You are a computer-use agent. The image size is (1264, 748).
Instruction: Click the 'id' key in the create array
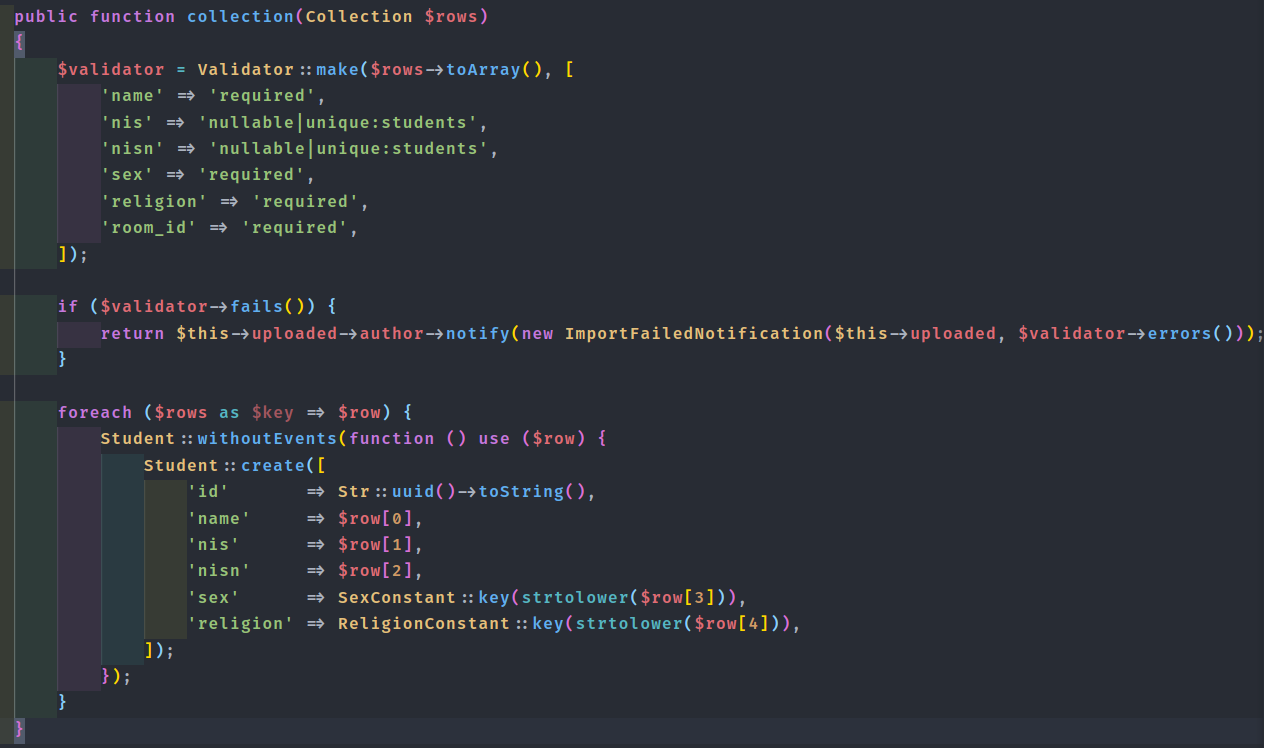pos(208,492)
